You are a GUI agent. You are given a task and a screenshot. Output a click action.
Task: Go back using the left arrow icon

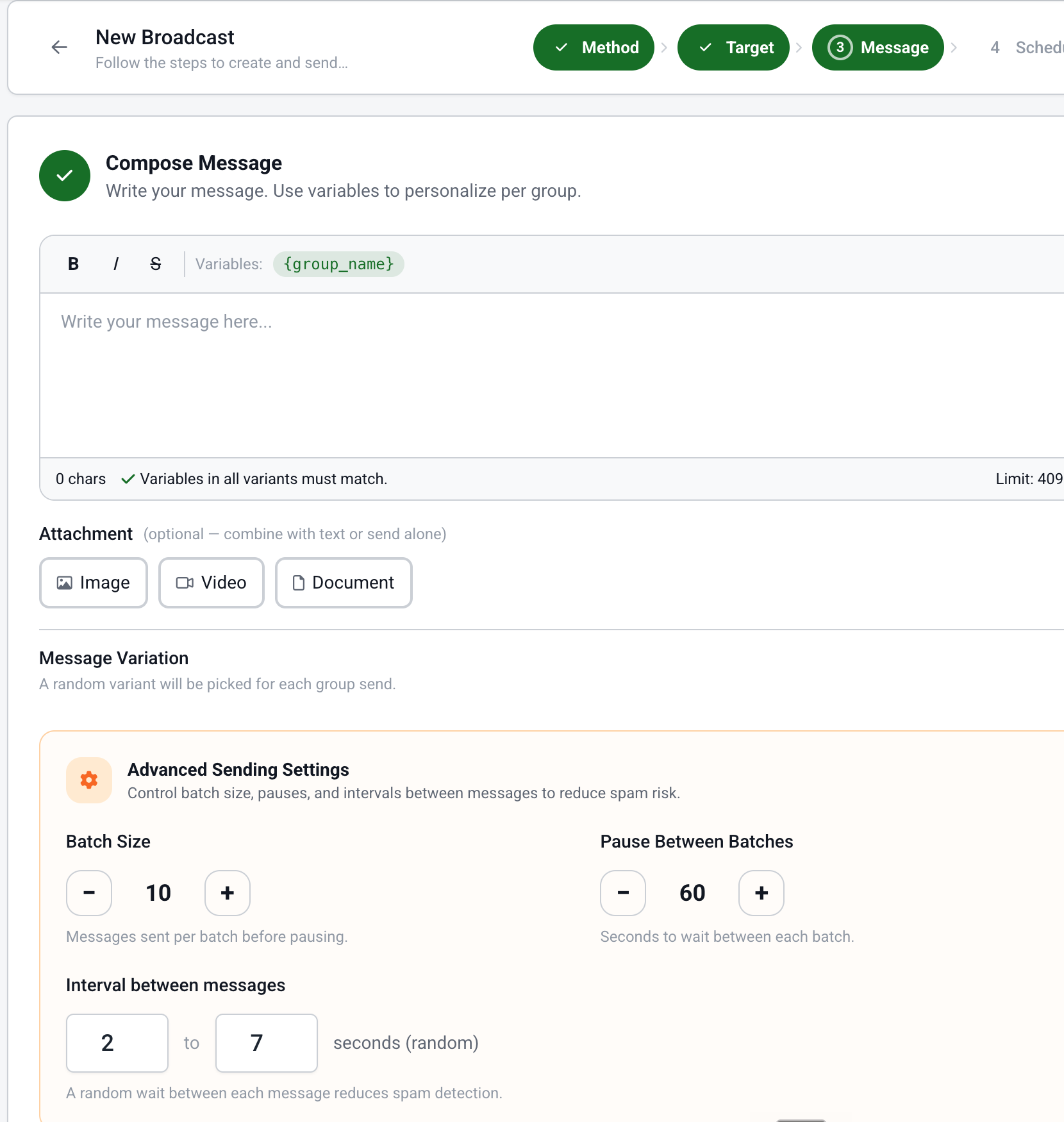(x=60, y=47)
